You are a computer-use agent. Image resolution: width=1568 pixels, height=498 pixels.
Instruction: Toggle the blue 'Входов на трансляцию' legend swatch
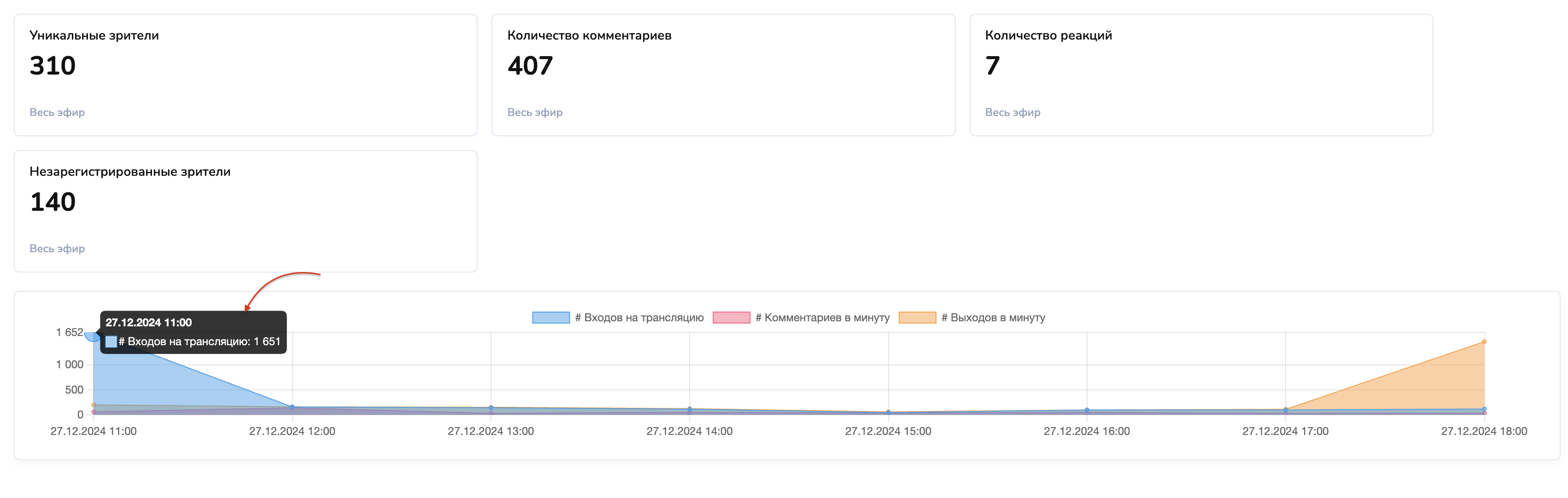click(550, 318)
